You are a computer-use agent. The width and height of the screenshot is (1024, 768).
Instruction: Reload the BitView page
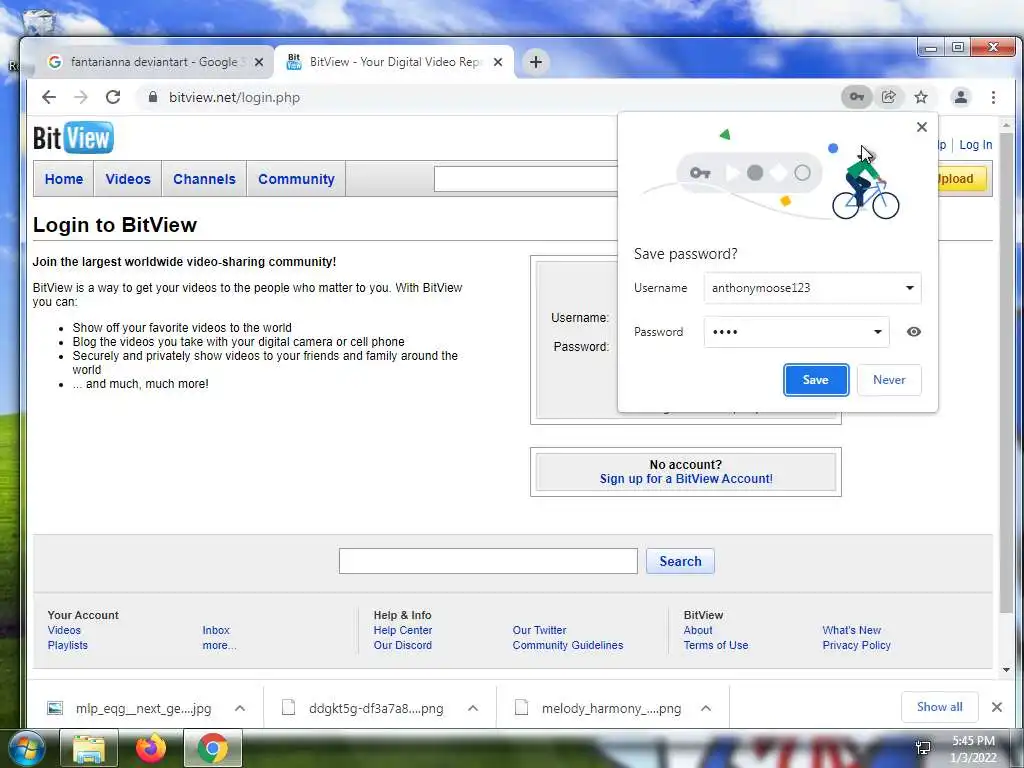[113, 97]
